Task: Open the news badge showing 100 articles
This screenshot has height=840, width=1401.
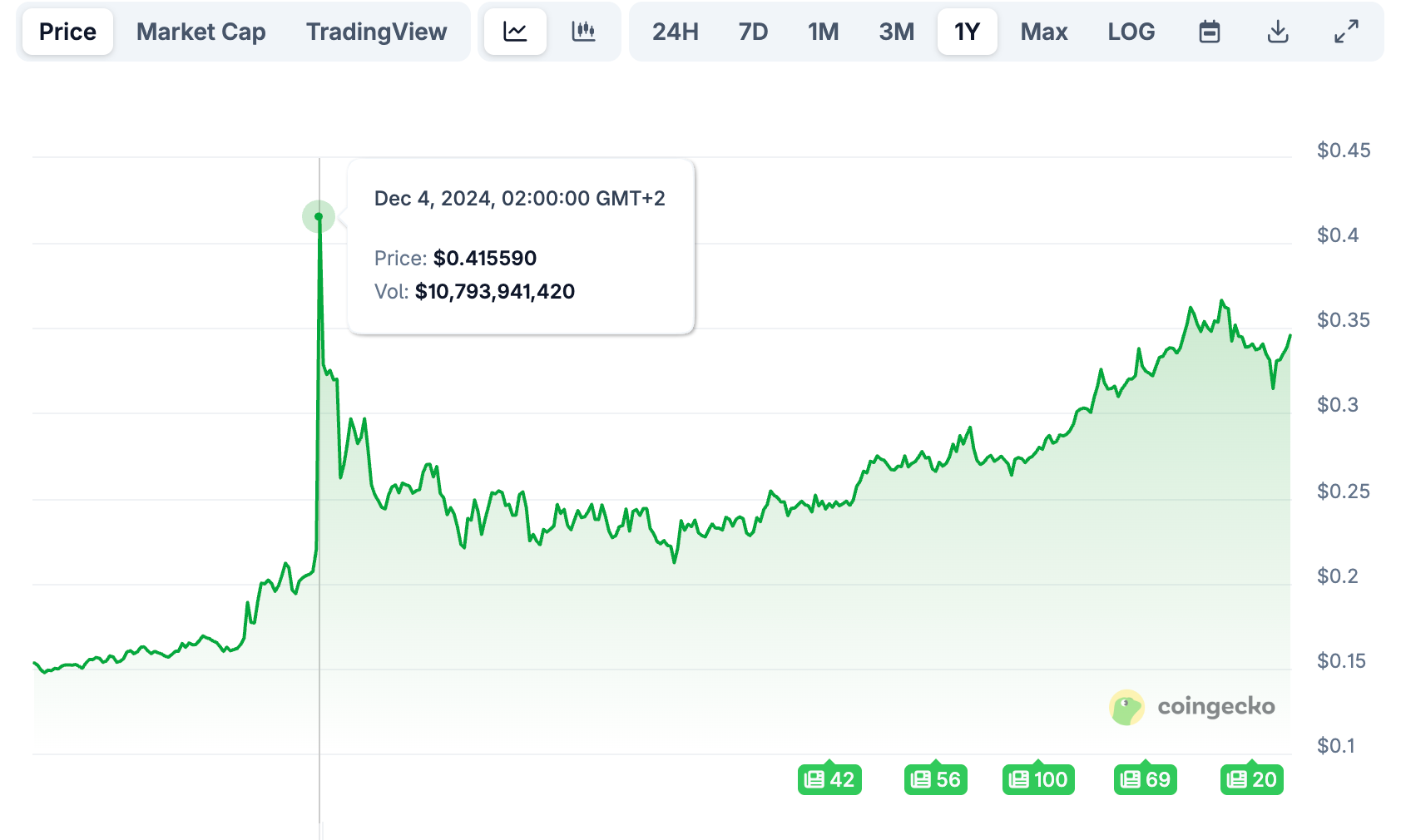Action: tap(1037, 779)
